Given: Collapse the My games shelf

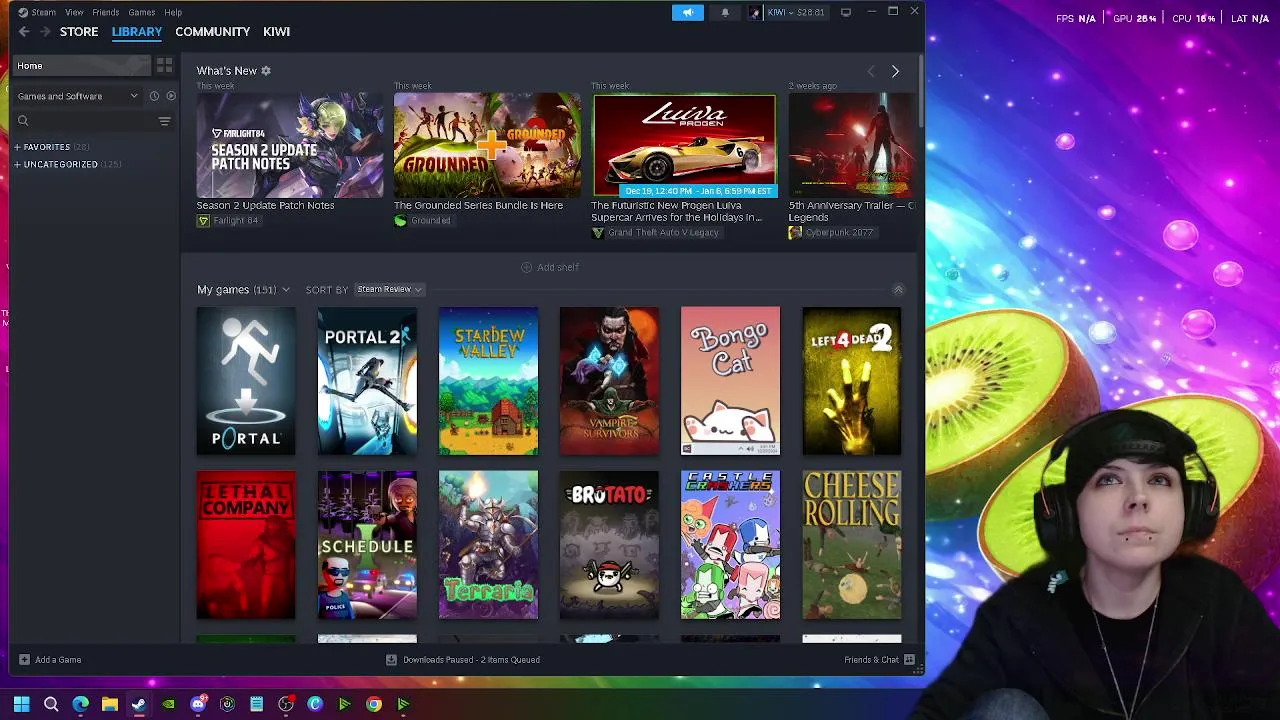Looking at the screenshot, I should (898, 290).
